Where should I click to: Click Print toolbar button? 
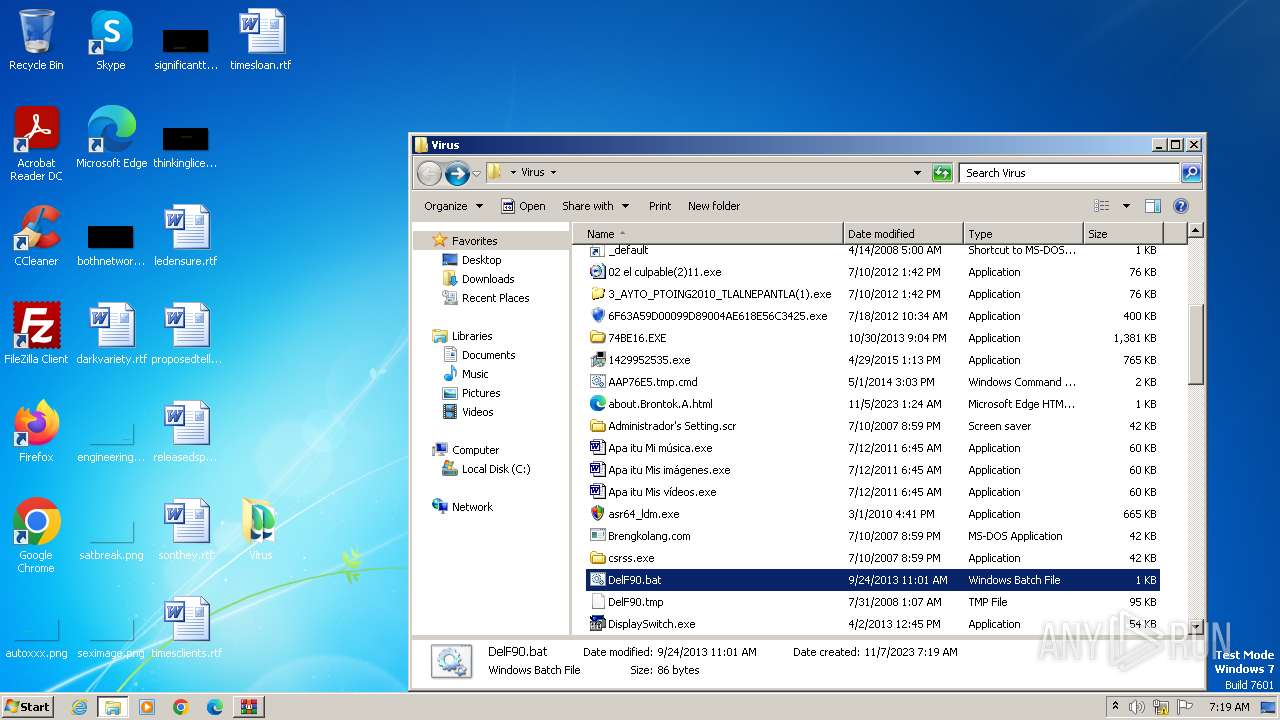point(660,206)
